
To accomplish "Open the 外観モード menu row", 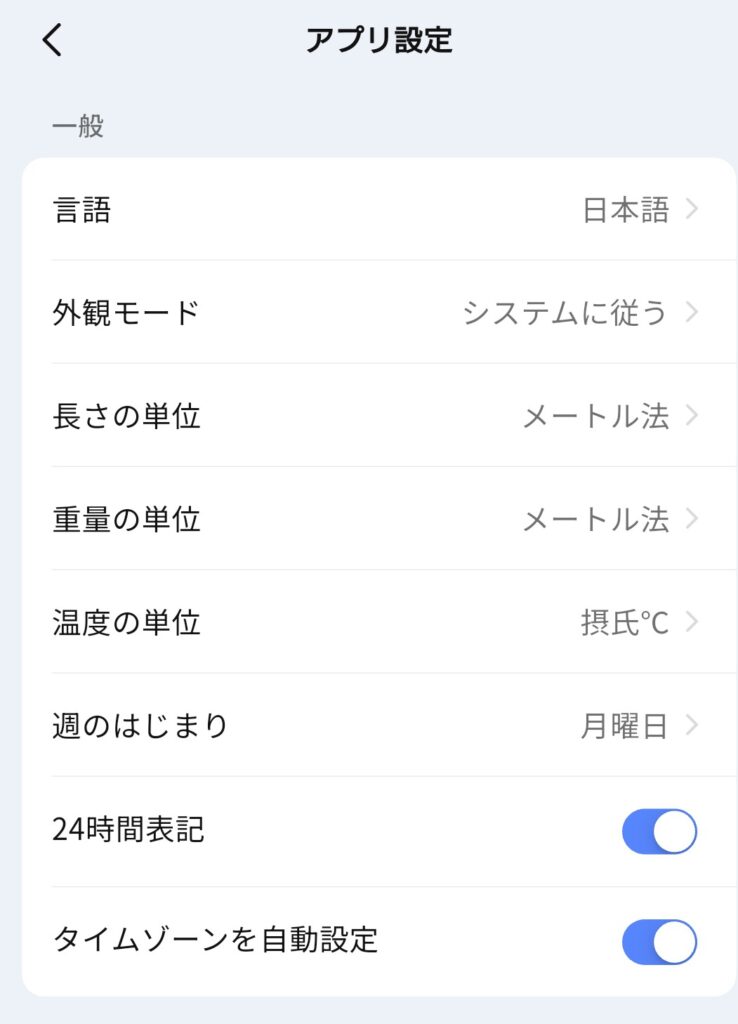I will tap(126, 313).
